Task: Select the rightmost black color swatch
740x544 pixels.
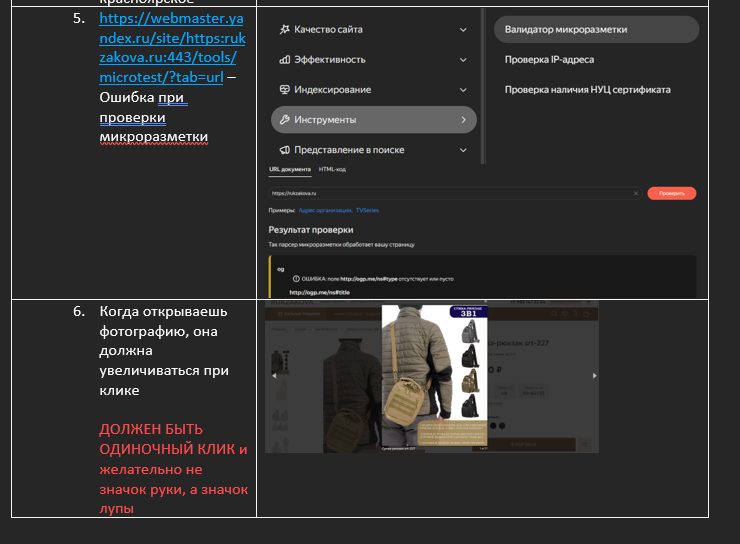Action: click(502, 426)
